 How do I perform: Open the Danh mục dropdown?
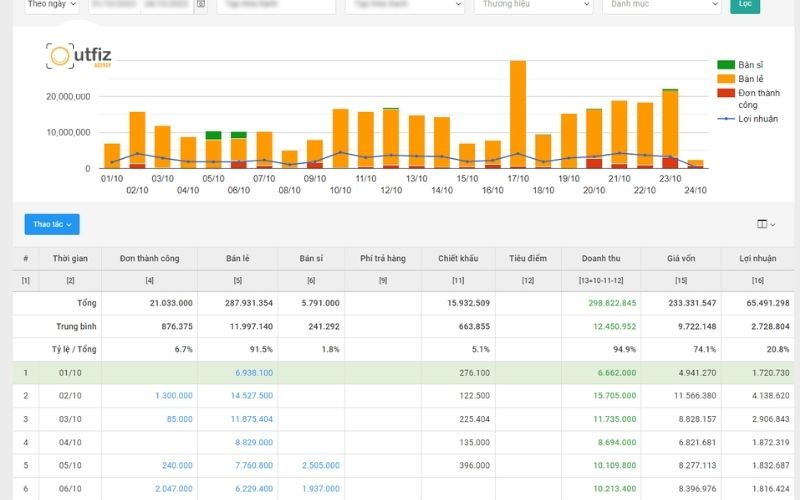tap(662, 5)
